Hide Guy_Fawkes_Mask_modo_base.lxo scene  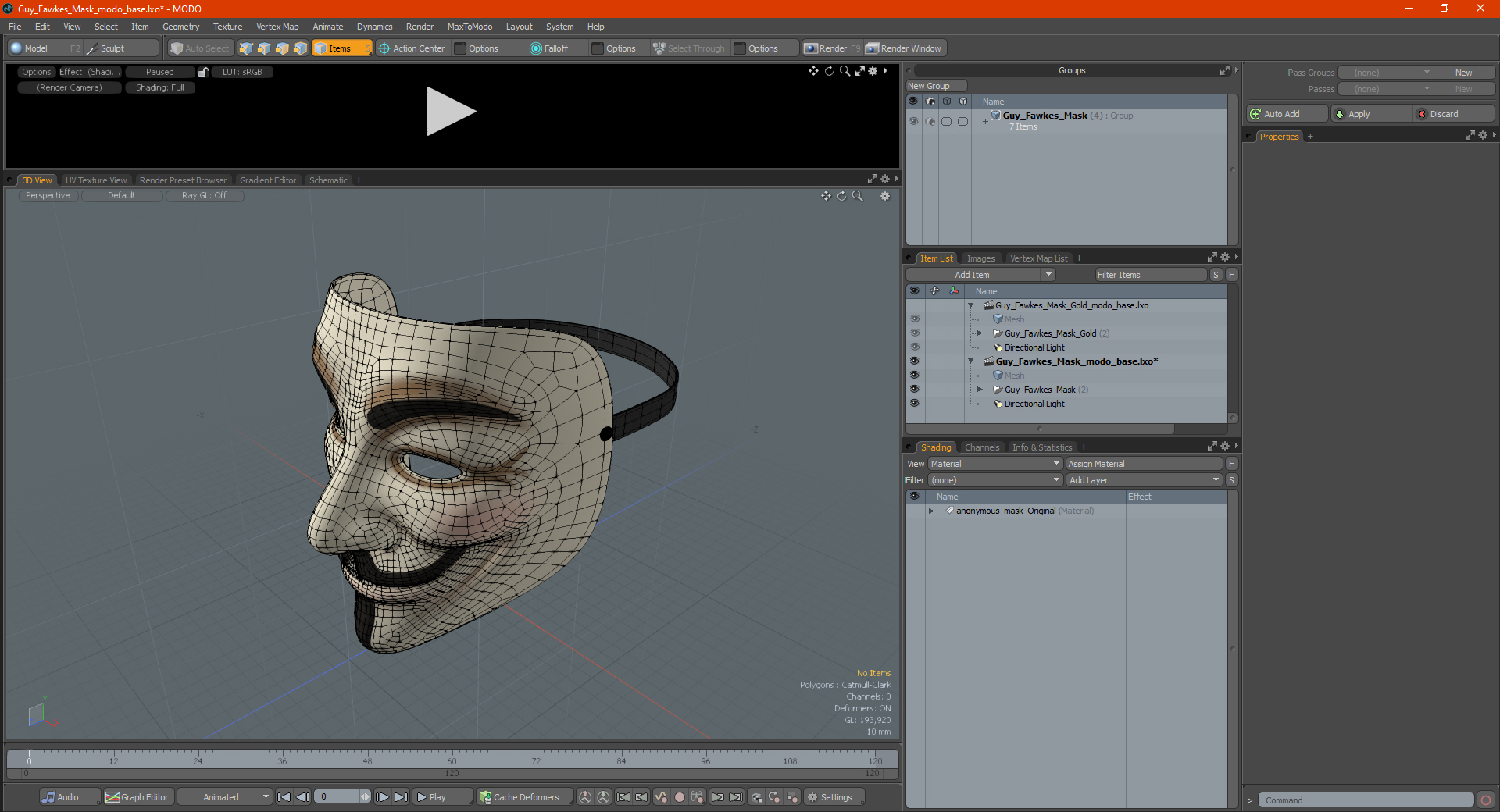tap(914, 361)
